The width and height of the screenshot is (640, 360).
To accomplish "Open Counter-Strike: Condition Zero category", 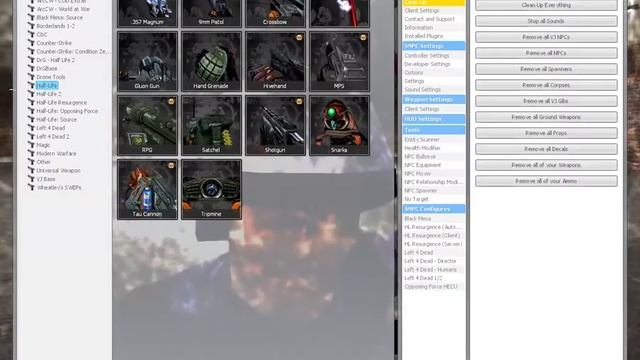I will (x=73, y=51).
